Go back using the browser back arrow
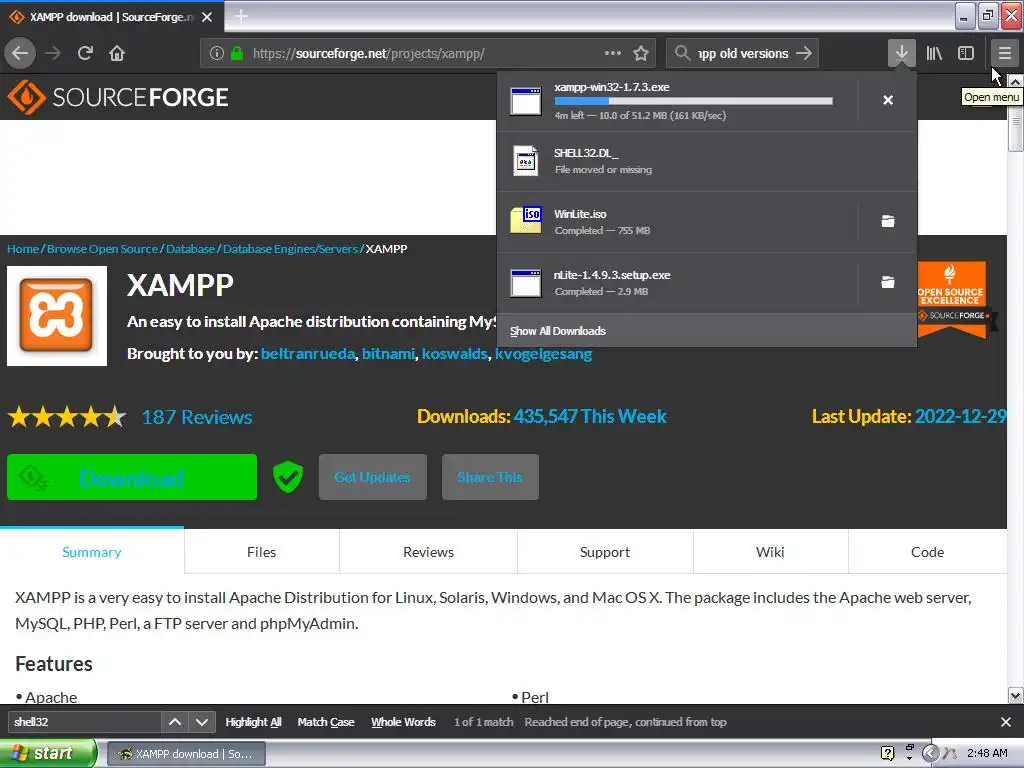The image size is (1024, 768). [20, 53]
